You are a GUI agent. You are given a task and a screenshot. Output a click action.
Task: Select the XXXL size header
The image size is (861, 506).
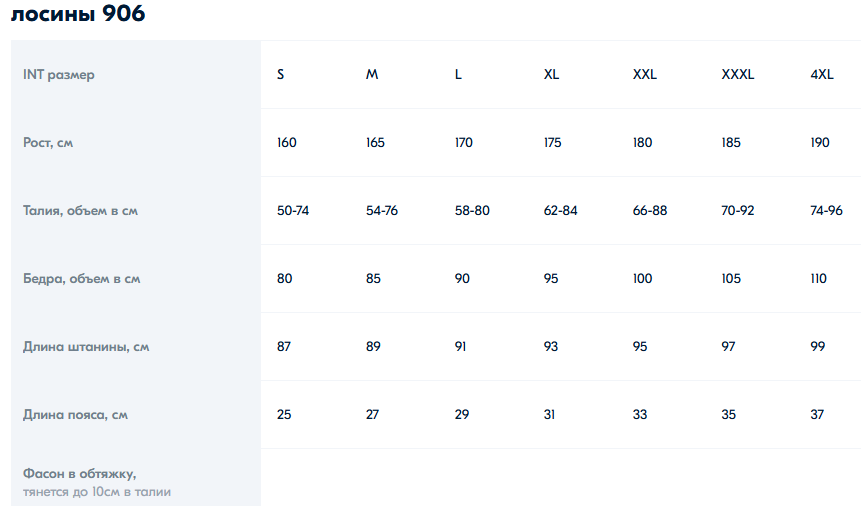click(737, 74)
